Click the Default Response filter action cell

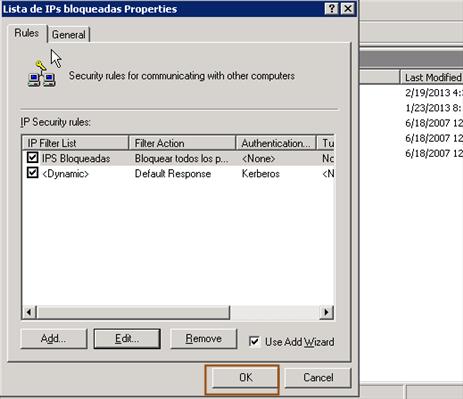coord(173,174)
